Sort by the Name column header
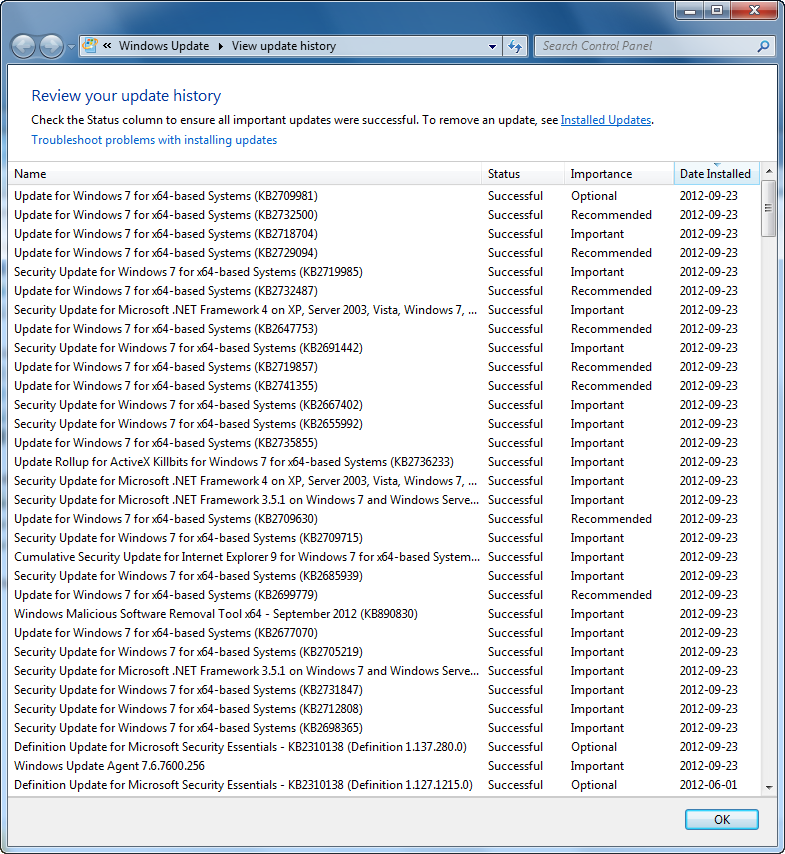 (x=245, y=174)
